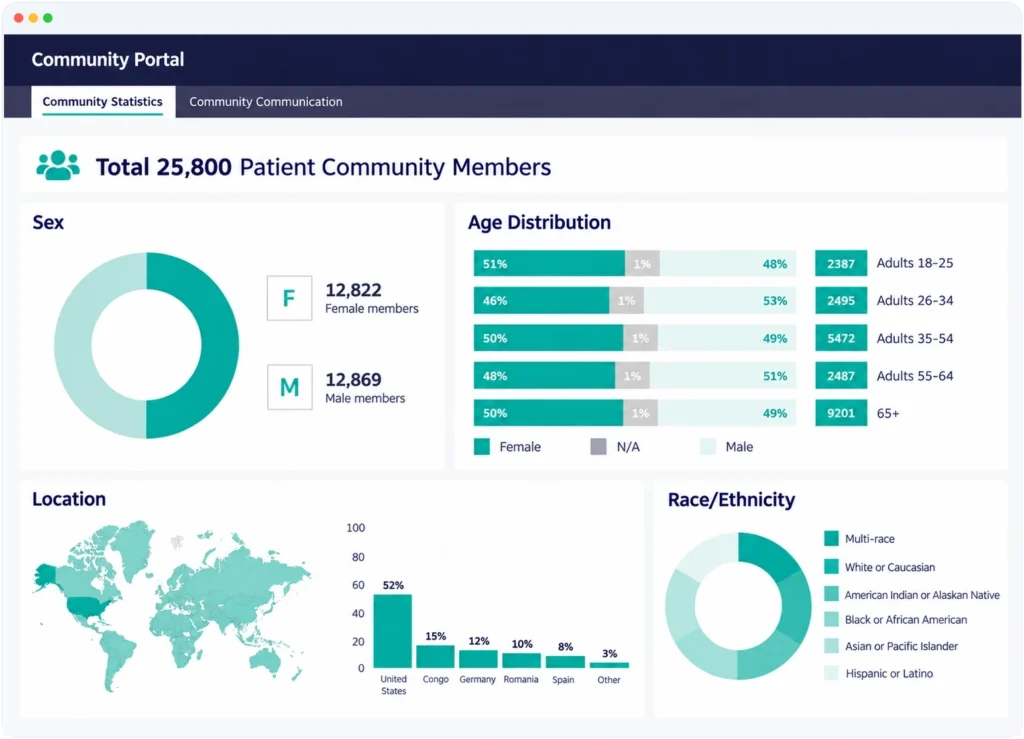Click the Race/Ethnicity donut chart
This screenshot has height=739, width=1024.
tap(738, 606)
